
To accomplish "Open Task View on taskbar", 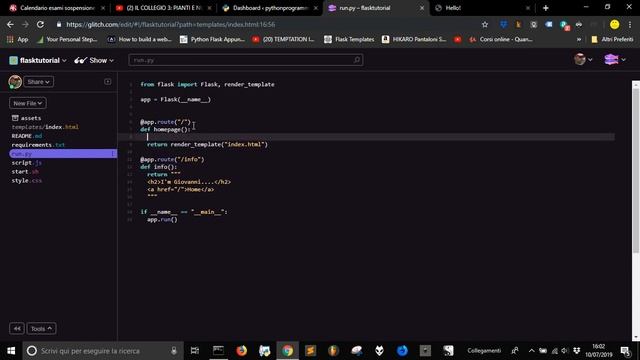I will click(x=195, y=351).
